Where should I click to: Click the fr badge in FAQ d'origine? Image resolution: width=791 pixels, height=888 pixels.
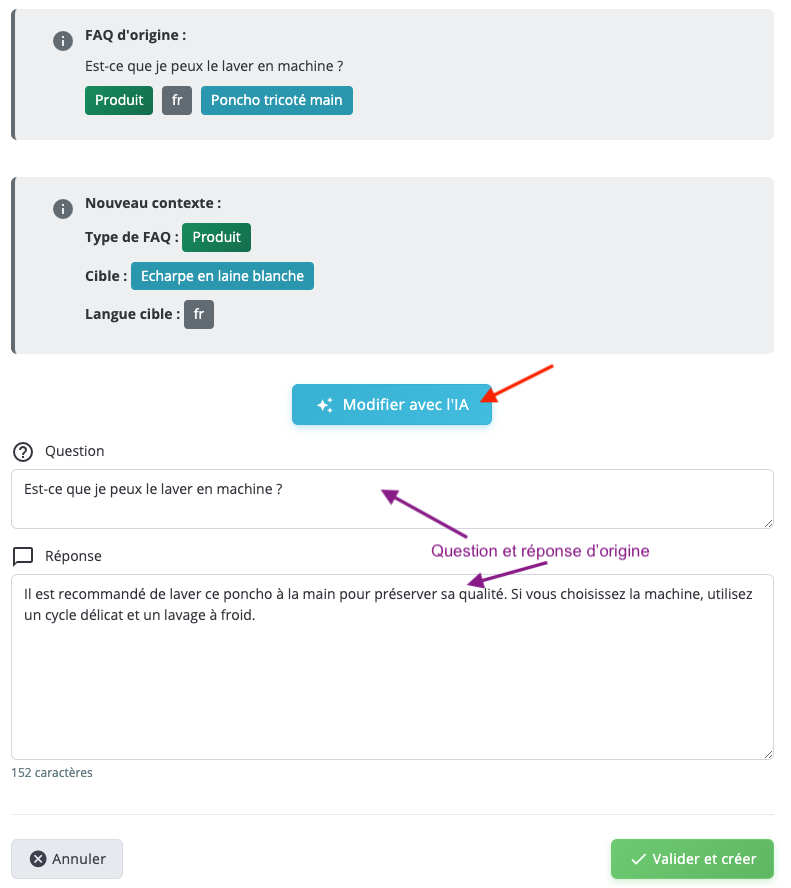(176, 100)
